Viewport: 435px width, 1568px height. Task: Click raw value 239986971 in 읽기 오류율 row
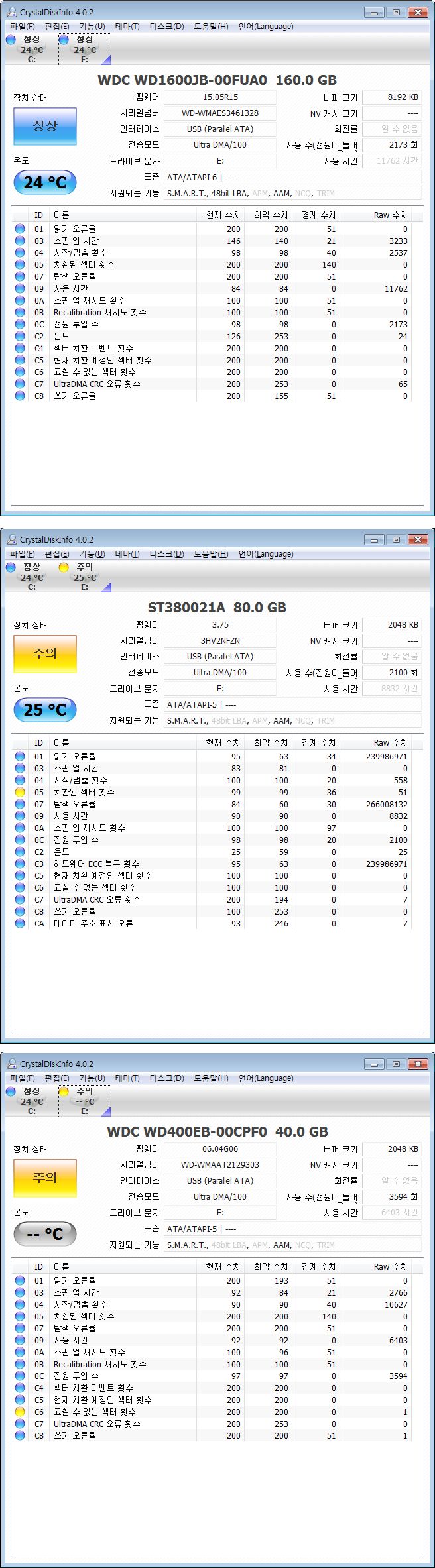(x=387, y=756)
